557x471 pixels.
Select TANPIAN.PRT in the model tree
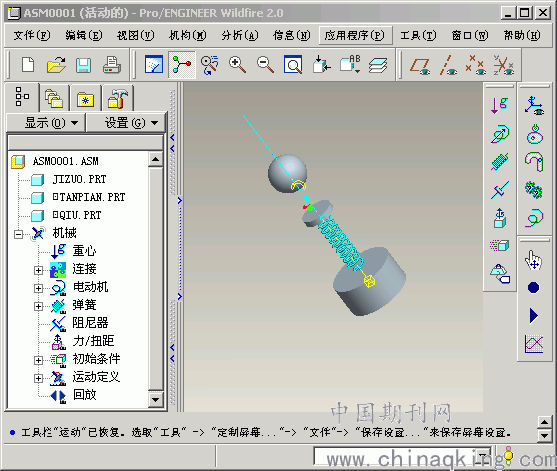(89, 197)
